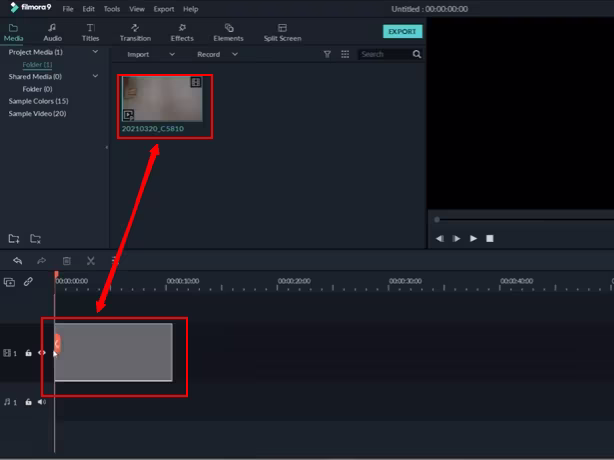This screenshot has width=614, height=460.
Task: Select Sample Colors (15)
Action: click(38, 101)
